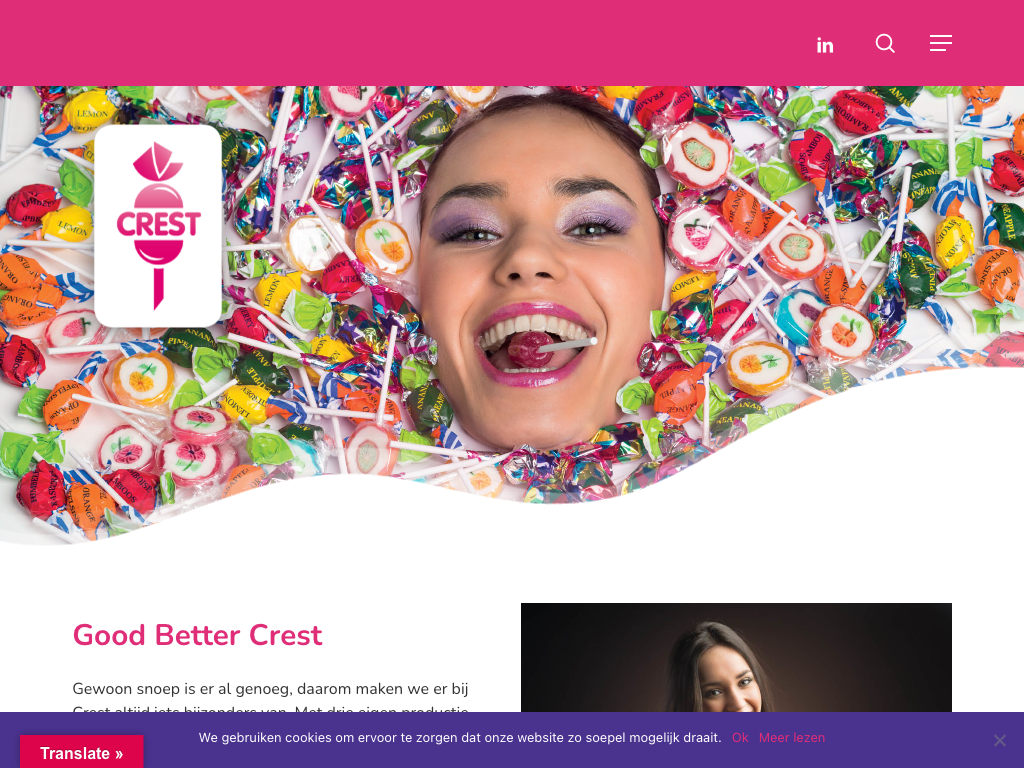This screenshot has height=768, width=1024.
Task: Click the word CREST inside the logo
Action: [159, 224]
